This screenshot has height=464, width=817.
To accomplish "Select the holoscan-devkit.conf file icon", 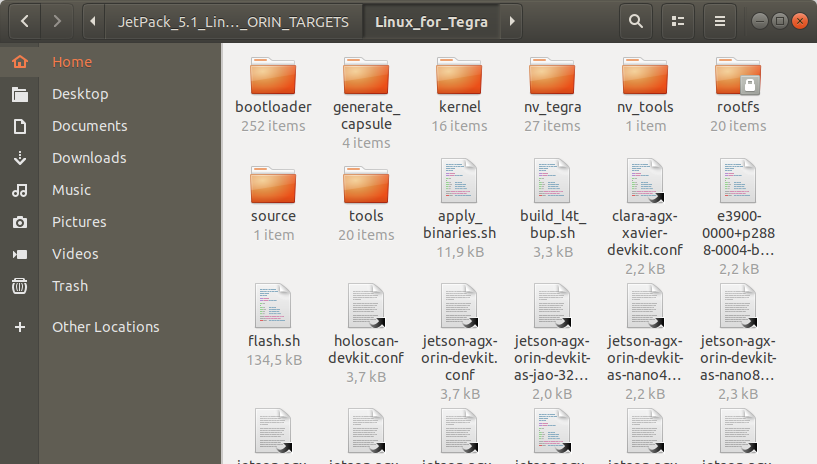I will [x=366, y=306].
